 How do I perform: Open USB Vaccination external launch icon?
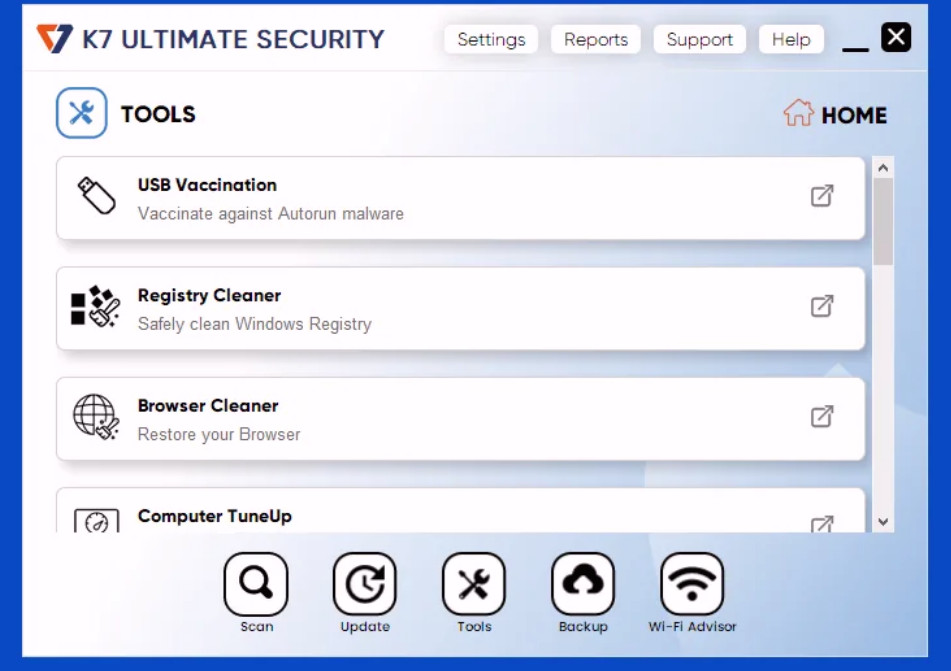pos(822,196)
